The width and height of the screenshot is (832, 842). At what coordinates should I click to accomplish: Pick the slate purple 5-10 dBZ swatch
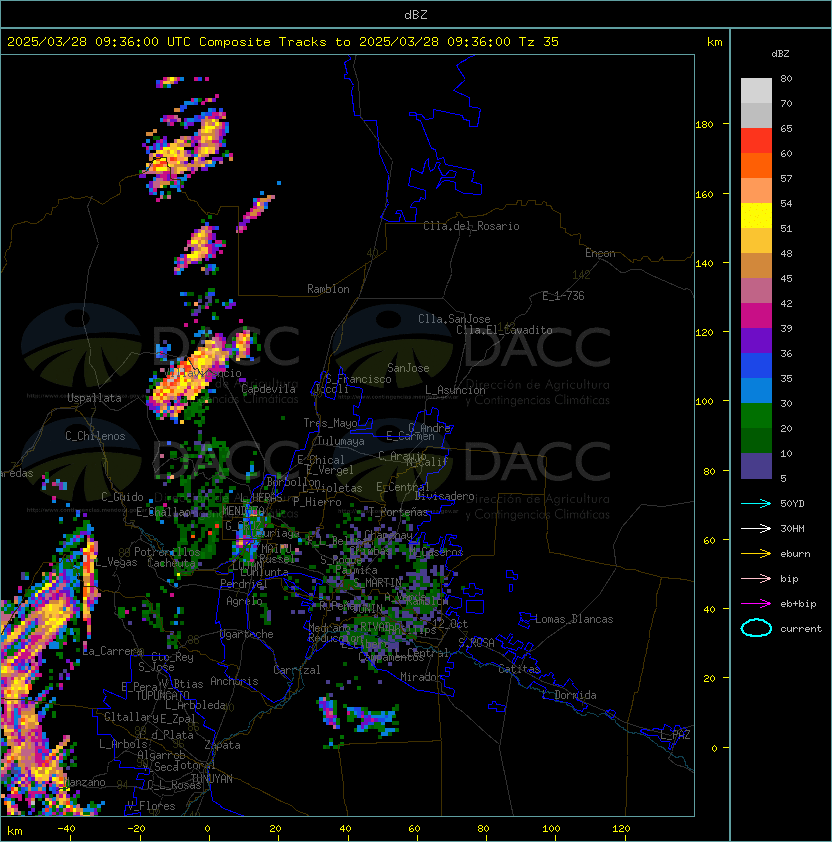[x=756, y=466]
